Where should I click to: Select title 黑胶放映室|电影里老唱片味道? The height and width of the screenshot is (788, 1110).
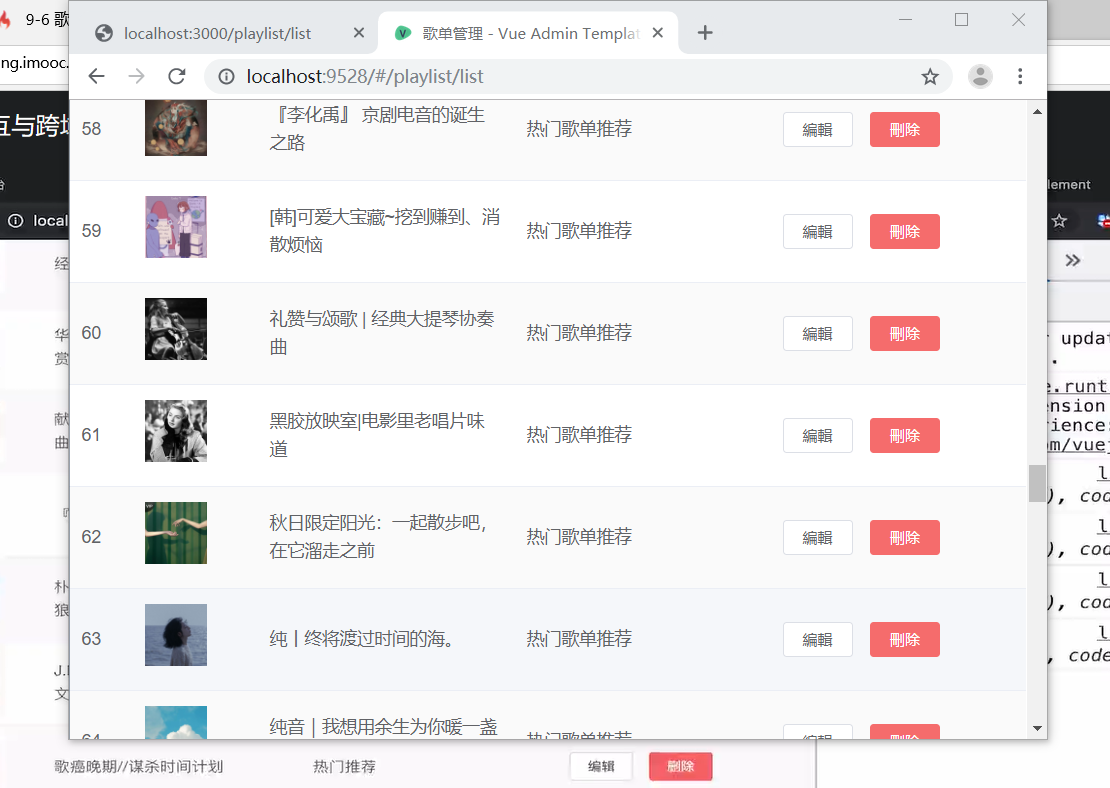point(377,435)
